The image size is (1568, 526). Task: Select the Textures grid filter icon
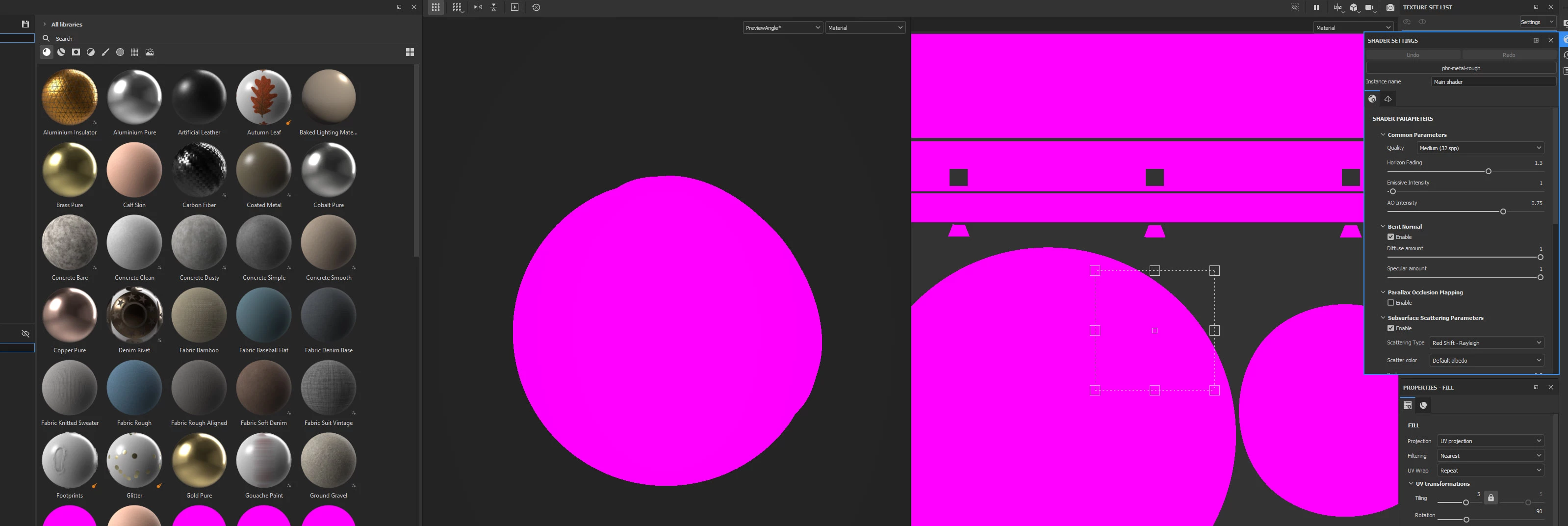point(134,53)
